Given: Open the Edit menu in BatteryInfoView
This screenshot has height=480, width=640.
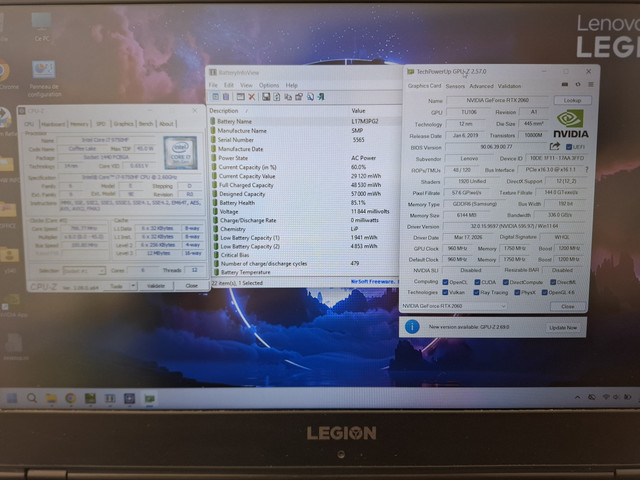Looking at the screenshot, I should 229,85.
